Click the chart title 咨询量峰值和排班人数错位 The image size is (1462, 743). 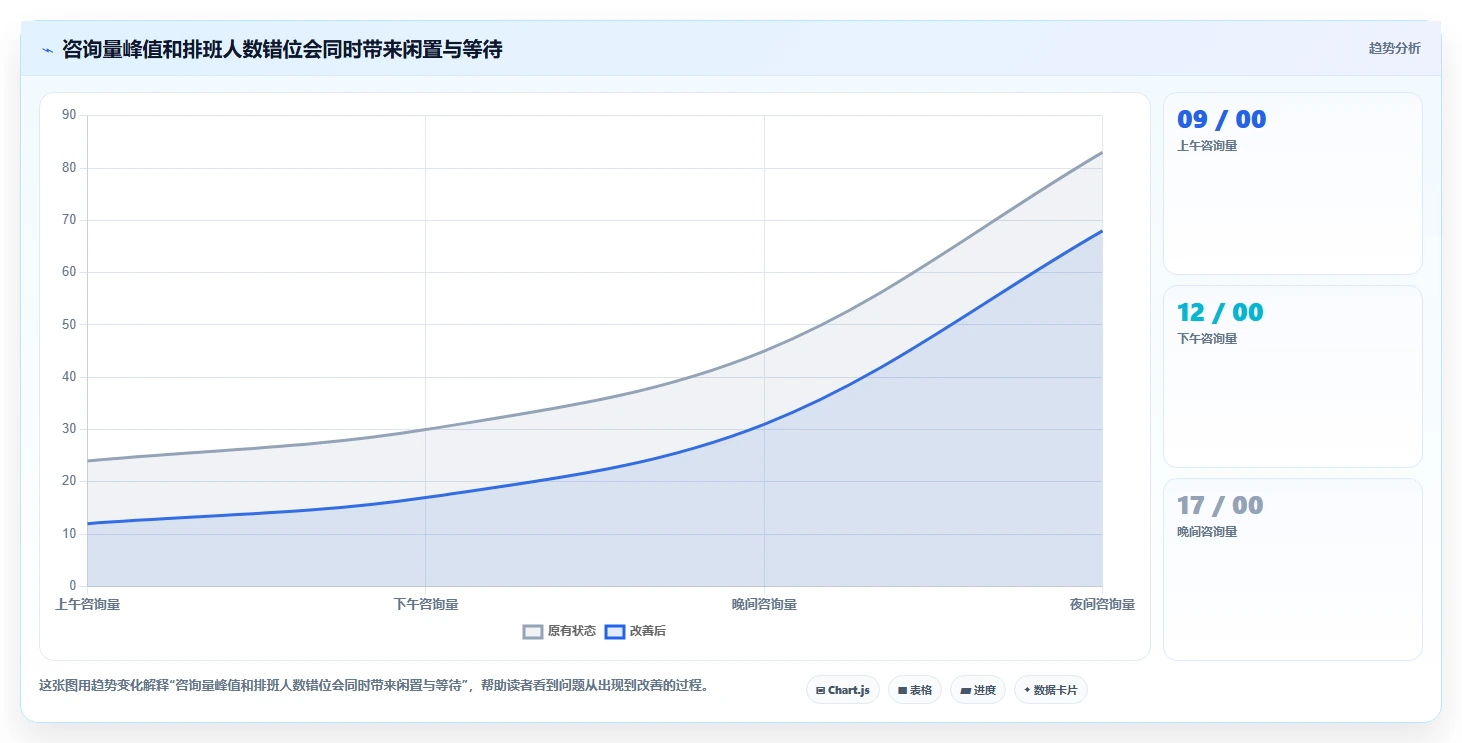pos(282,49)
